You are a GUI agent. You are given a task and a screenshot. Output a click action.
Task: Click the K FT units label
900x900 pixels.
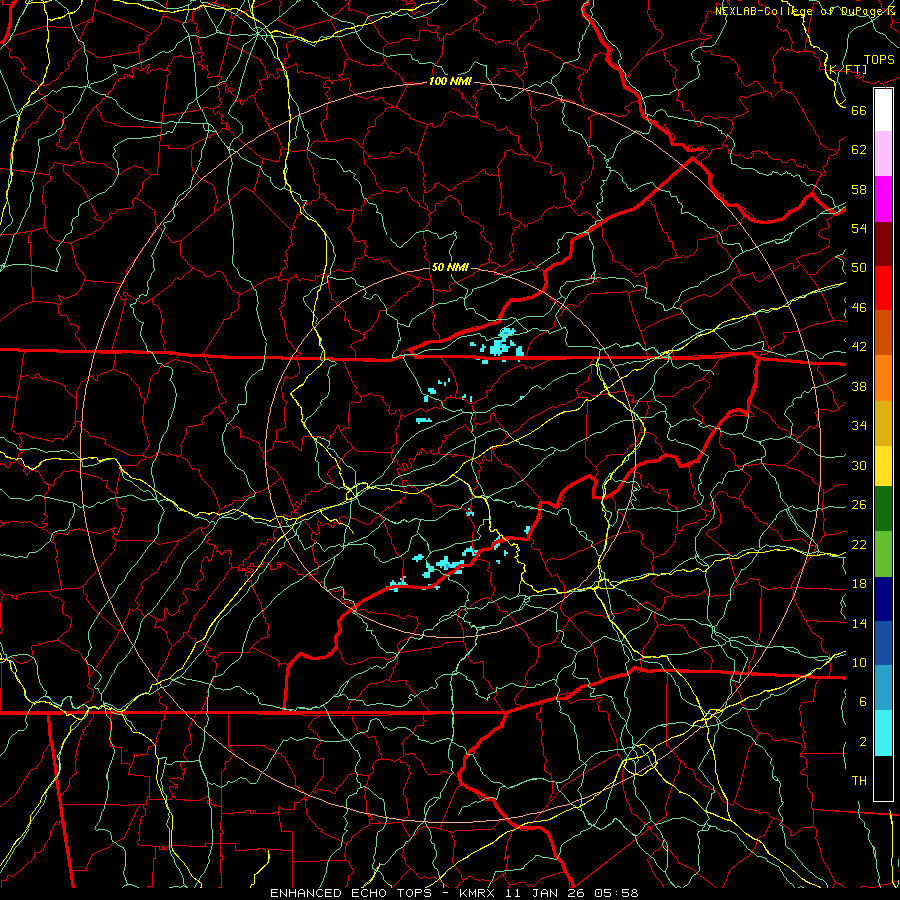pos(845,70)
